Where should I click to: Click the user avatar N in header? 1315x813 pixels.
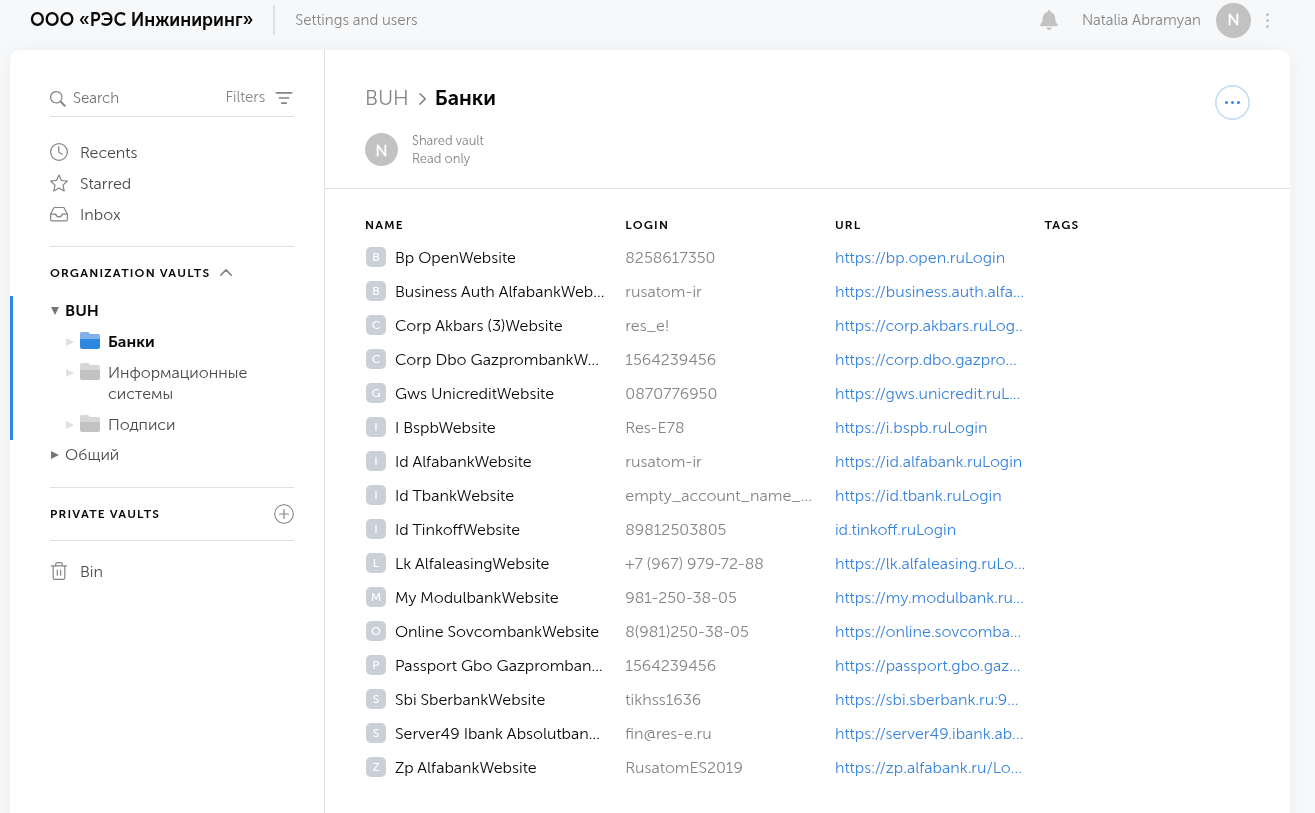tap(1233, 20)
